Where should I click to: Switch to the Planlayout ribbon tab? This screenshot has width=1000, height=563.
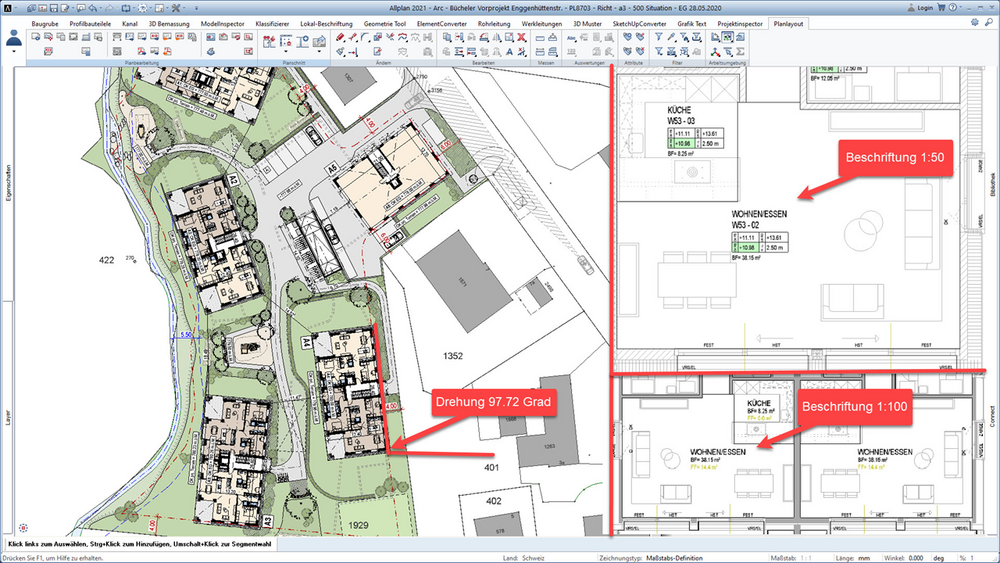(x=788, y=24)
